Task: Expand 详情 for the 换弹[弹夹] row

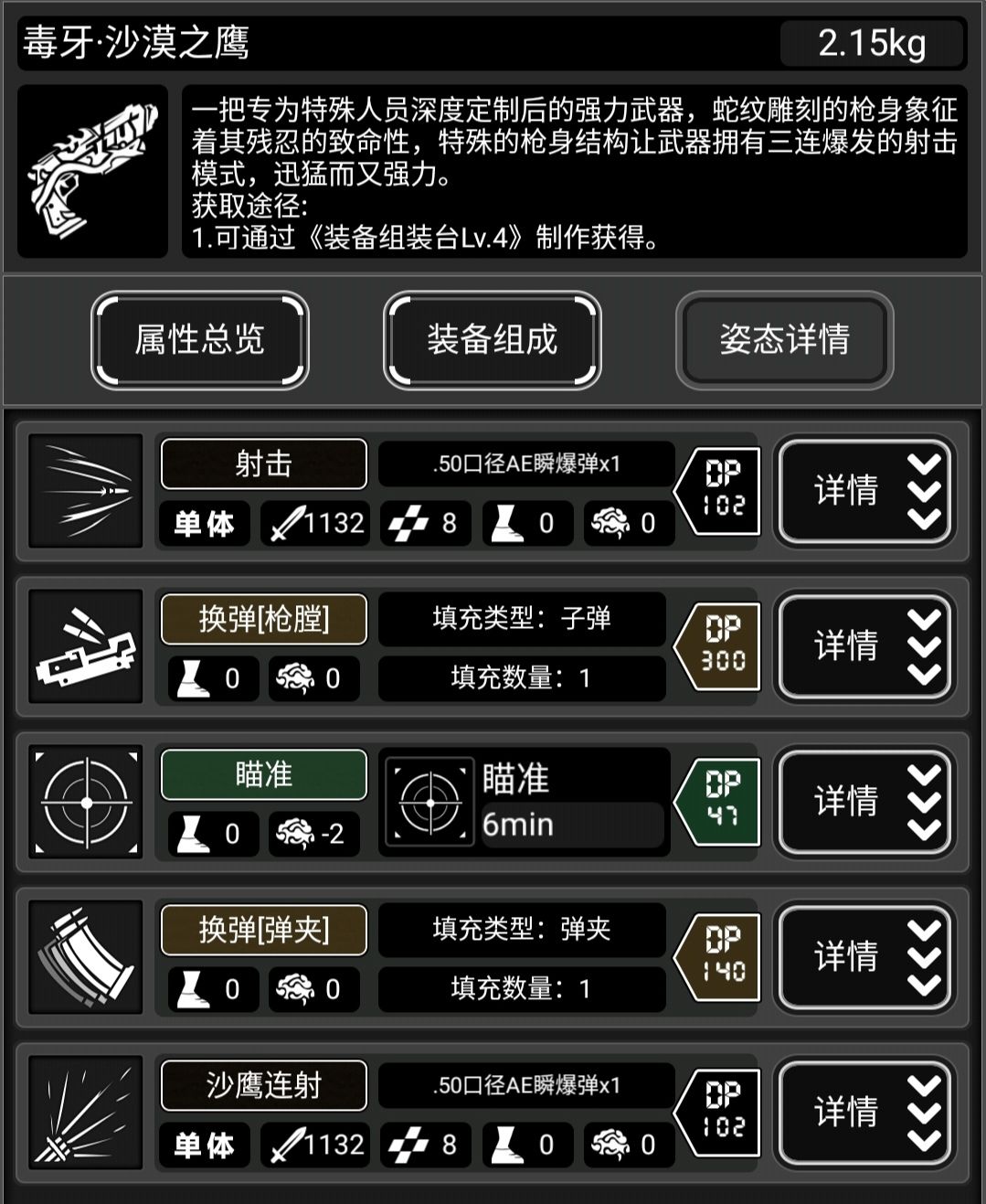Action: click(865, 957)
